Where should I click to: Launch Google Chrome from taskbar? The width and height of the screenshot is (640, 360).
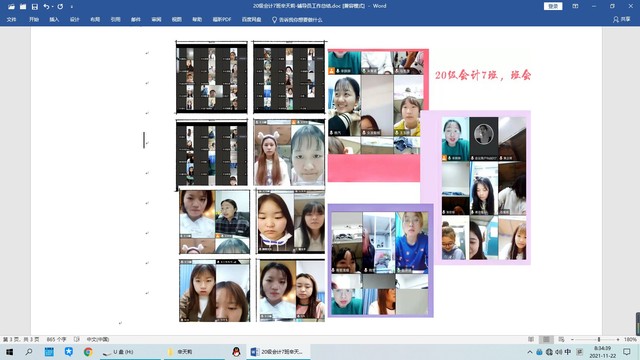(88, 352)
